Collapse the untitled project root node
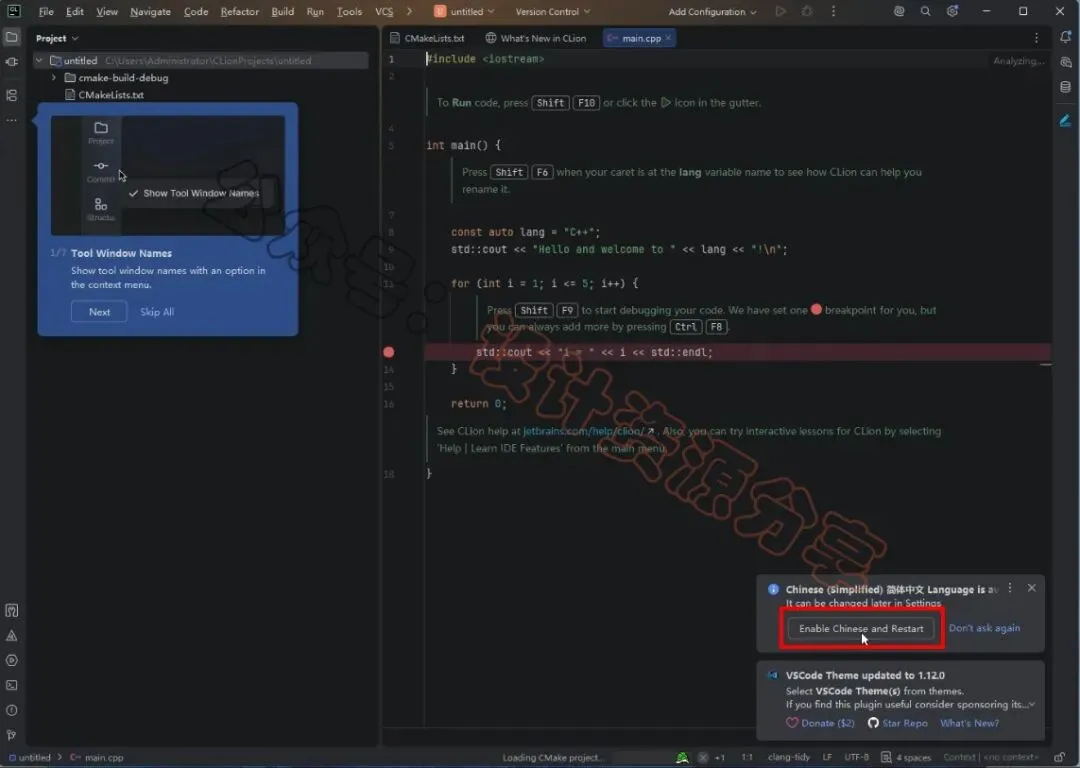 [39, 61]
